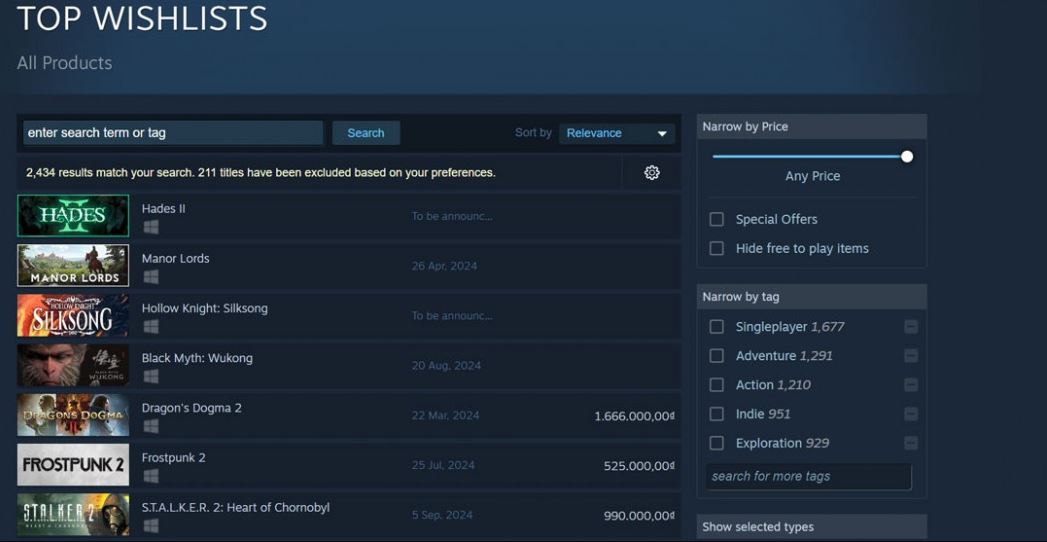Image resolution: width=1047 pixels, height=542 pixels.
Task: Collapse the Narrow by Price panel
Action: pyautogui.click(x=811, y=126)
